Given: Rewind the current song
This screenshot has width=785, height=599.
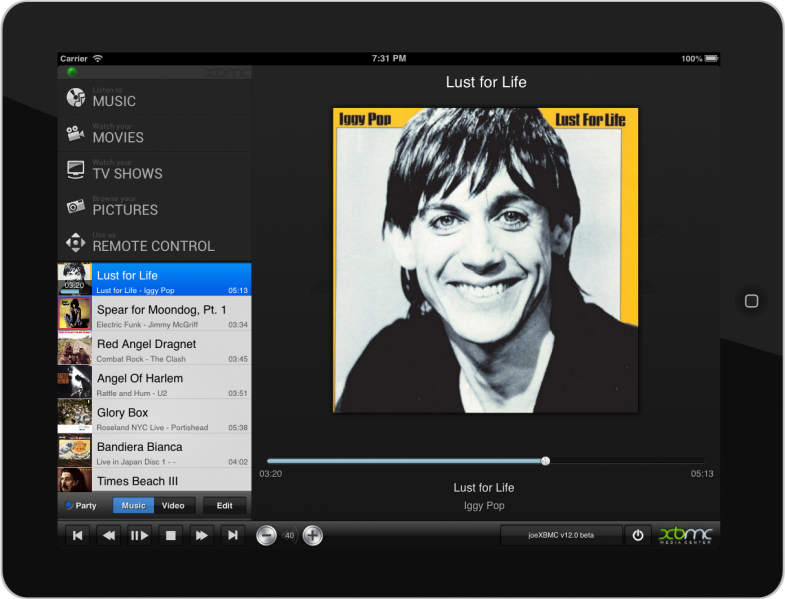Looking at the screenshot, I should (x=109, y=535).
